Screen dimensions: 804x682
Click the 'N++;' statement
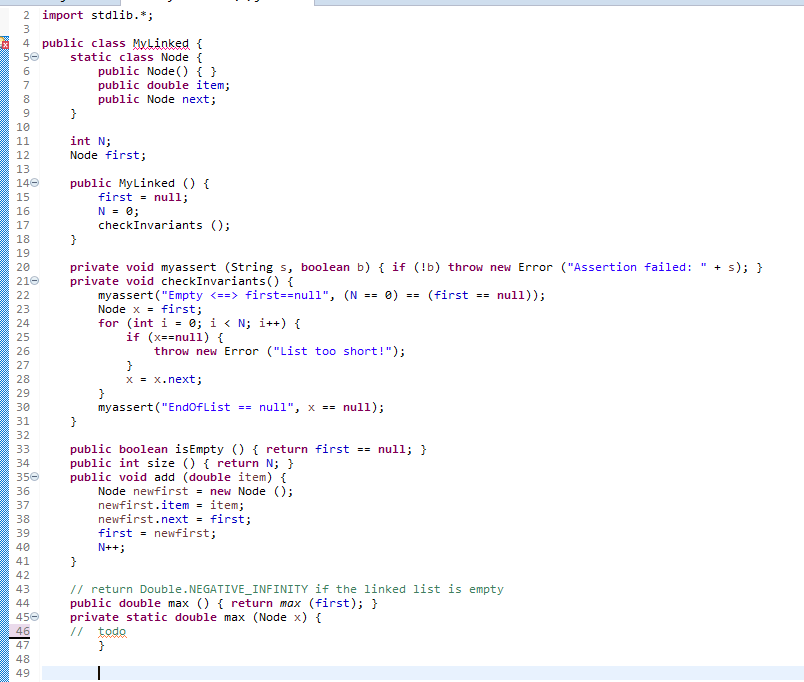[111, 547]
